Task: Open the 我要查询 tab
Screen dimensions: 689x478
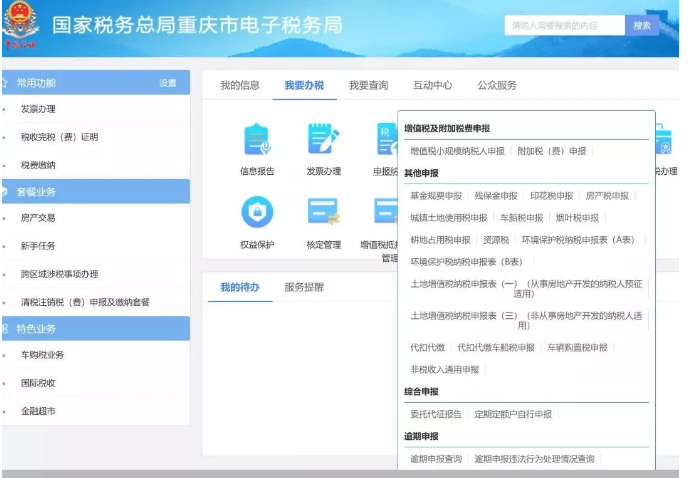Action: tap(368, 85)
